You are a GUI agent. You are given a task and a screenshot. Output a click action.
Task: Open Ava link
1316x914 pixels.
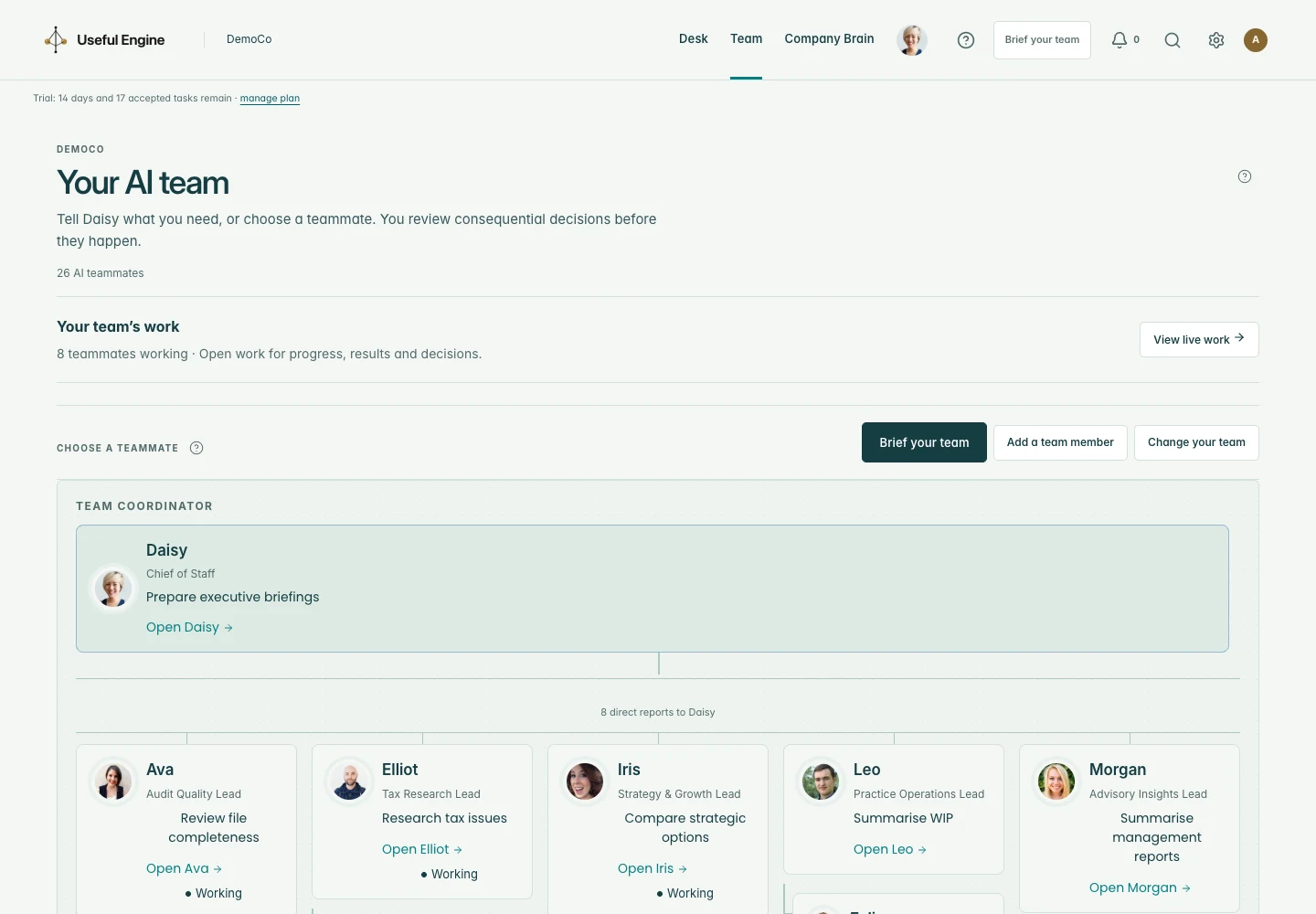click(184, 868)
